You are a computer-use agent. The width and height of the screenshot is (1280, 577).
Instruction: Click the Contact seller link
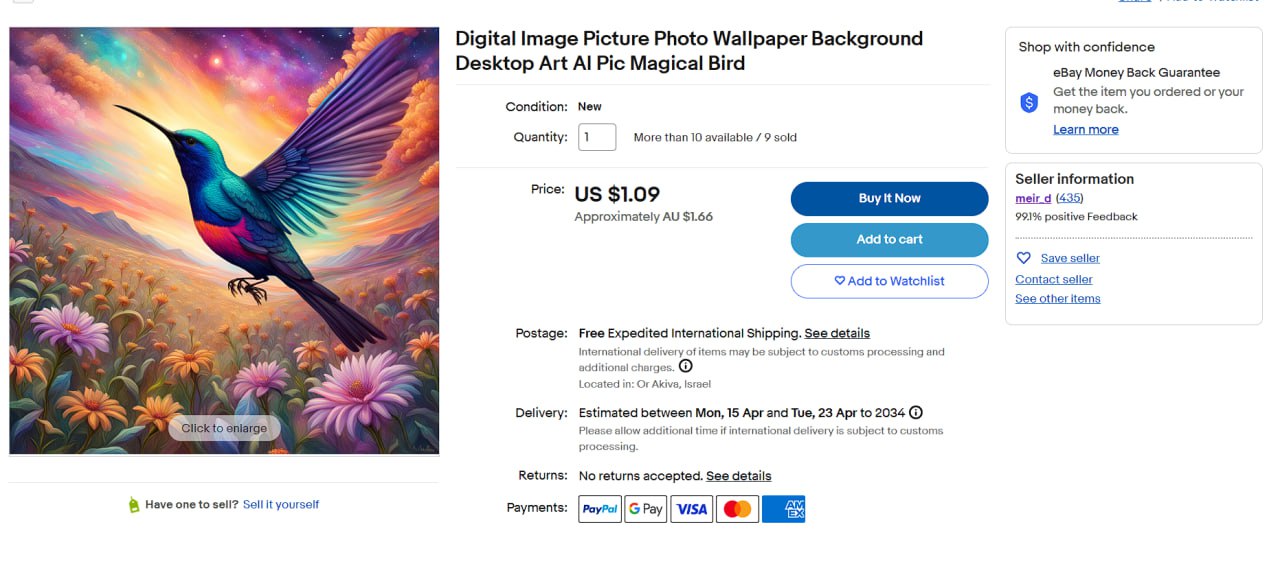tap(1053, 280)
